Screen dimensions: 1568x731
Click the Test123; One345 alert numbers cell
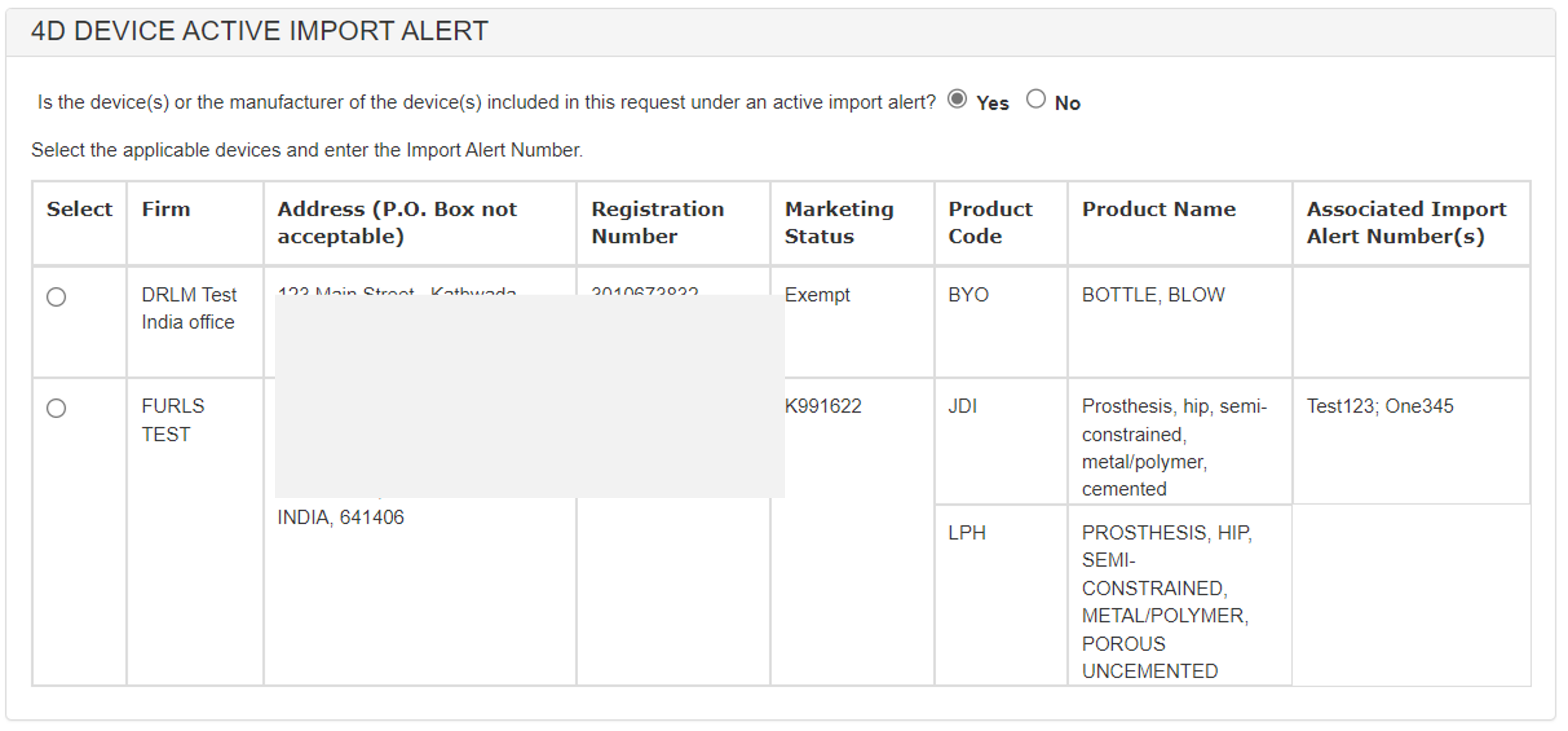(x=1379, y=406)
